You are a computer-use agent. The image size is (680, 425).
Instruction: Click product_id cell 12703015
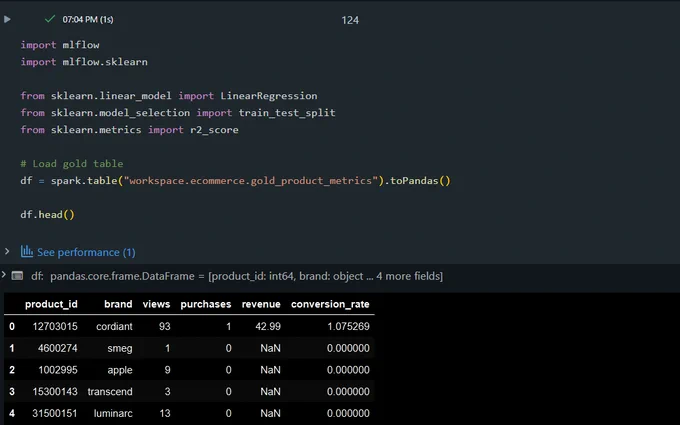coord(55,326)
